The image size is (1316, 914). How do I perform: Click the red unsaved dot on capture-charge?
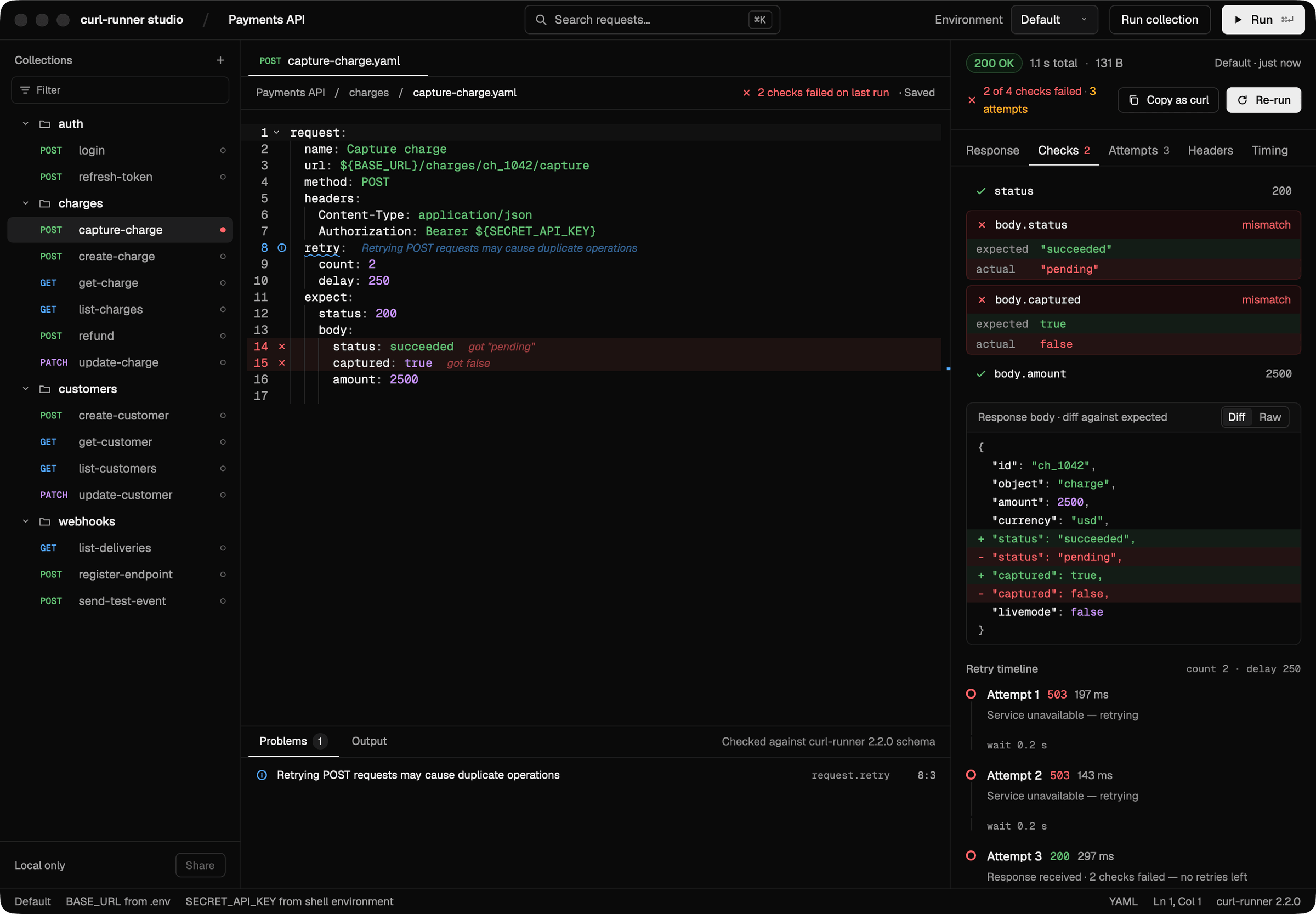click(223, 230)
